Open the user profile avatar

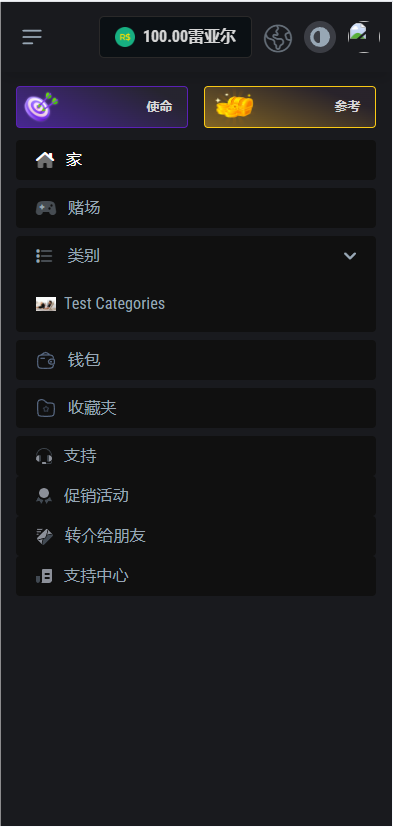tap(364, 37)
